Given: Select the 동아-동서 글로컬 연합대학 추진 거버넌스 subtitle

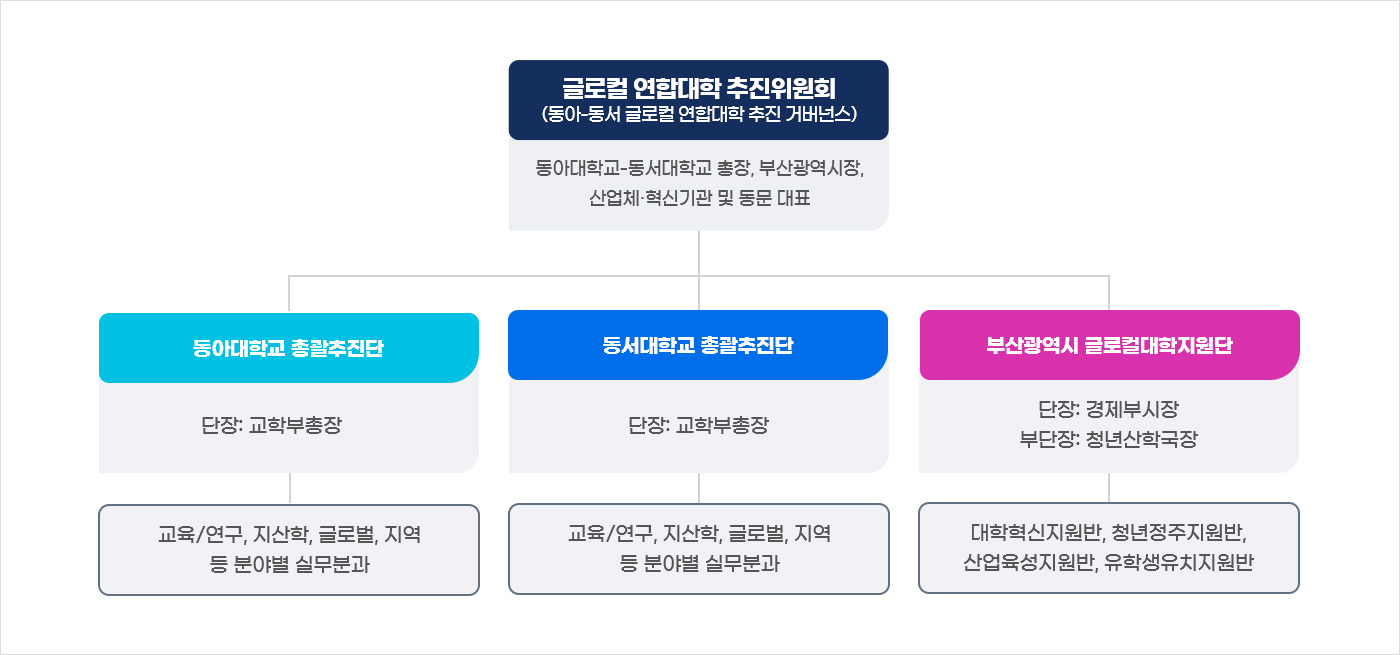Looking at the screenshot, I should [698, 113].
